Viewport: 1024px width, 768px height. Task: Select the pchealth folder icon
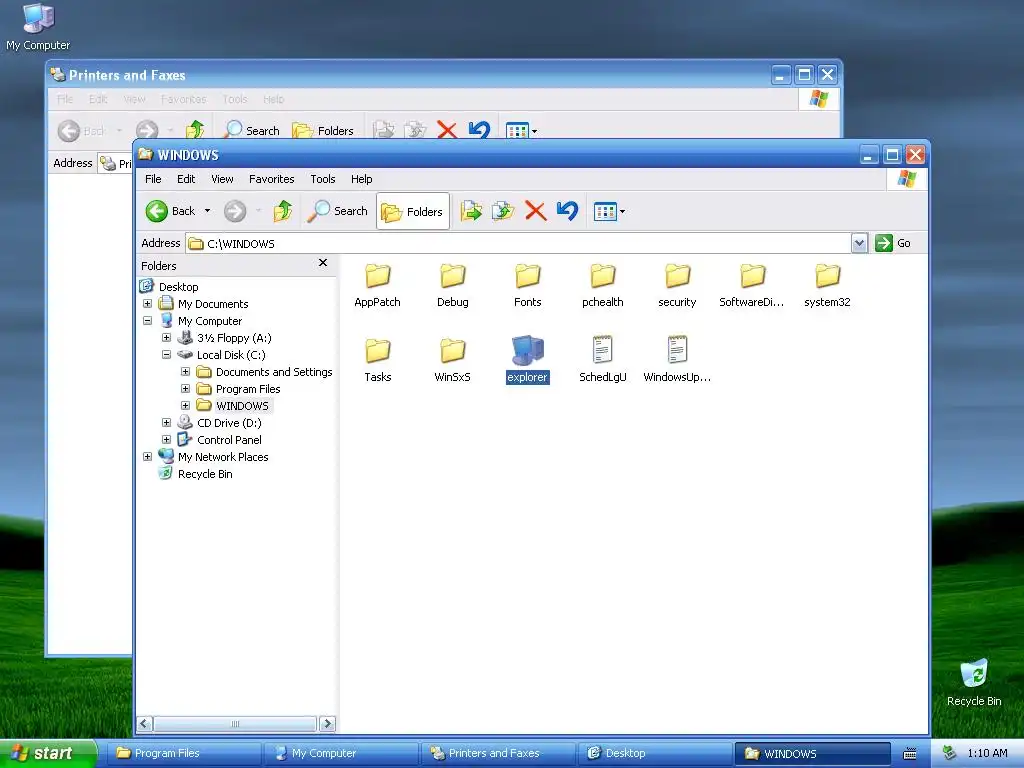coord(603,276)
